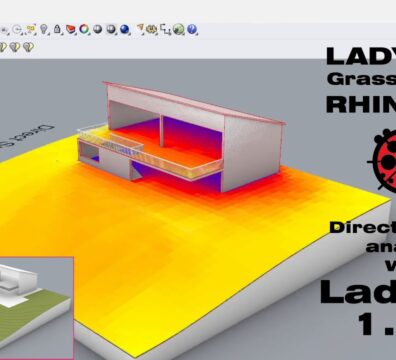Select the gray shaded viewport sphere icon

pos(98,29)
